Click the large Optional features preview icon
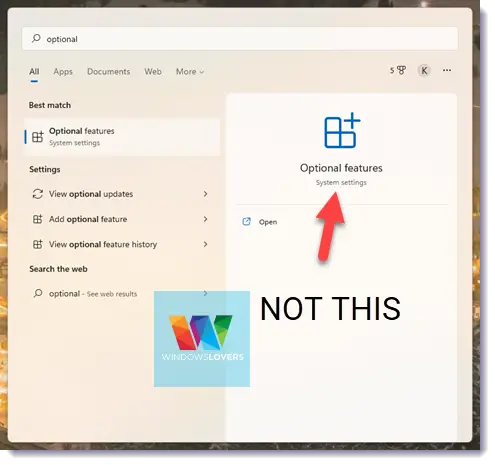Screen dimensions: 495x465 [342, 130]
